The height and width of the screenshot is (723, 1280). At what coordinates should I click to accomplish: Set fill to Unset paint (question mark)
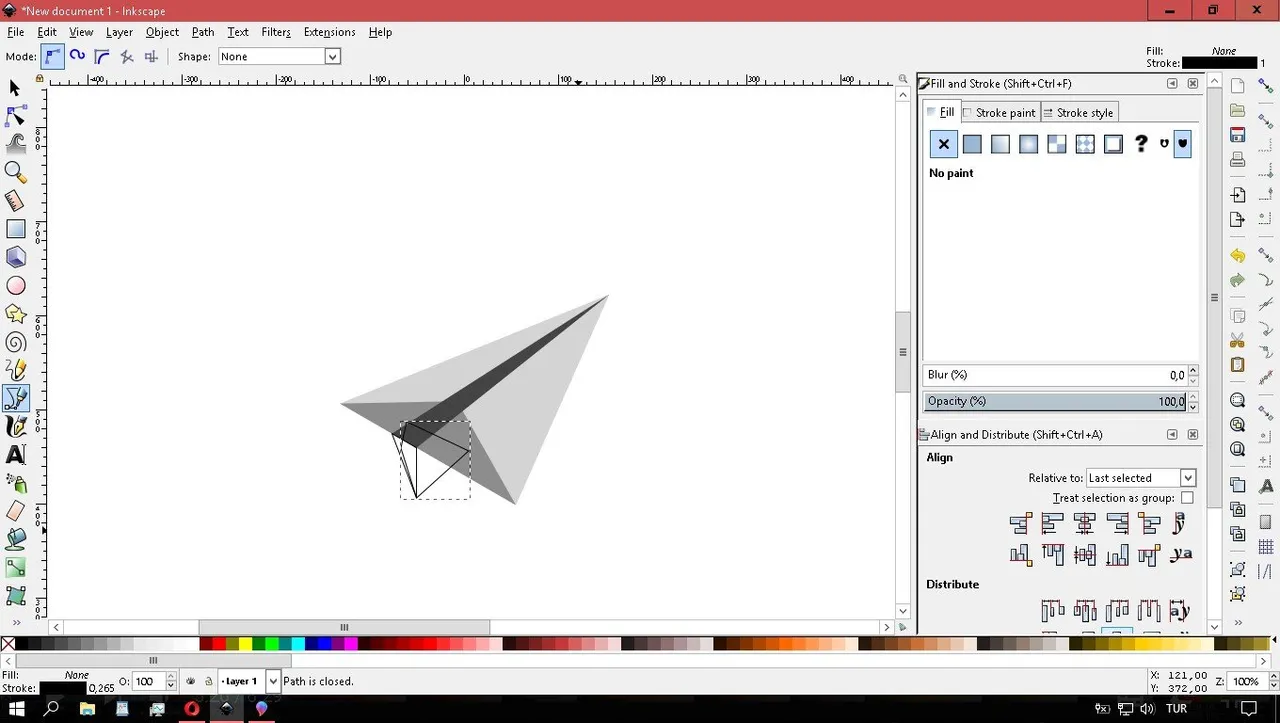tap(1141, 144)
